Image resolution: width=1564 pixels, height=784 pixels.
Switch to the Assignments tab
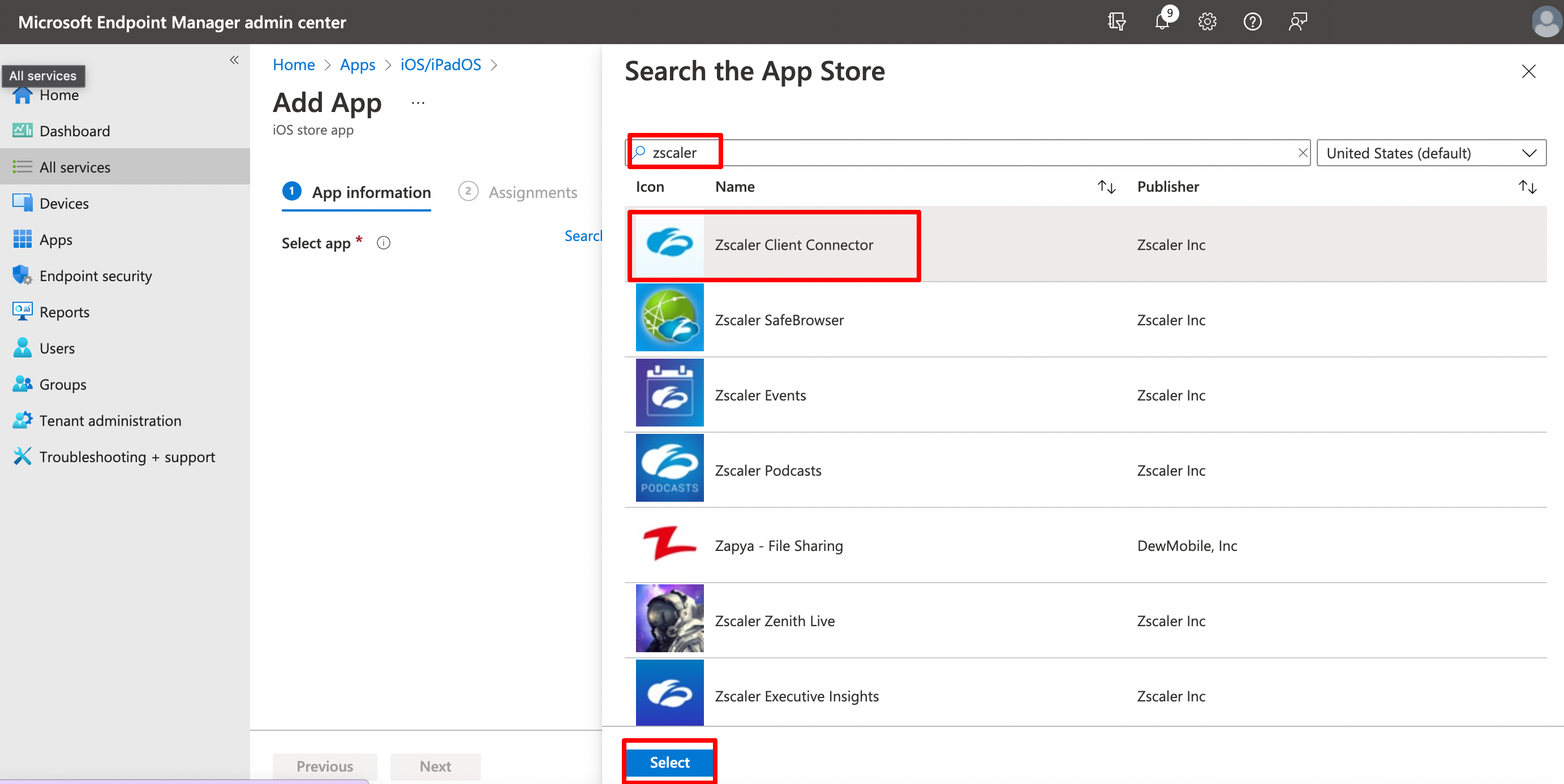coord(532,192)
